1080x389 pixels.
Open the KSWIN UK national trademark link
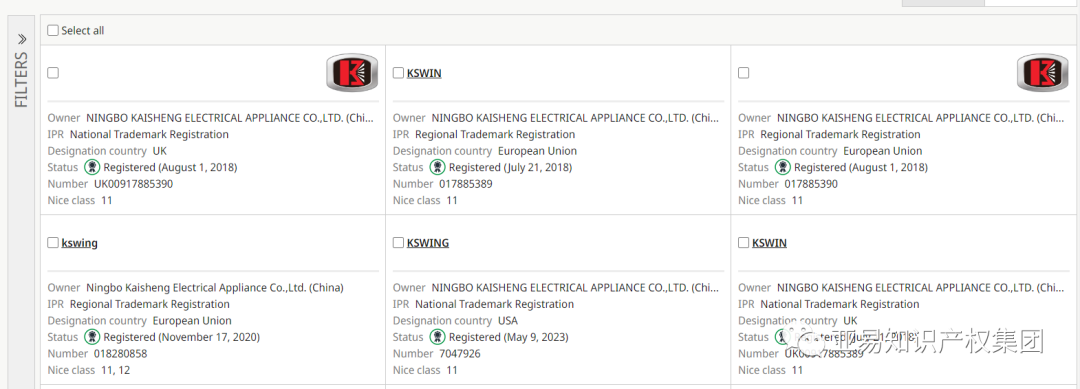[x=769, y=243]
